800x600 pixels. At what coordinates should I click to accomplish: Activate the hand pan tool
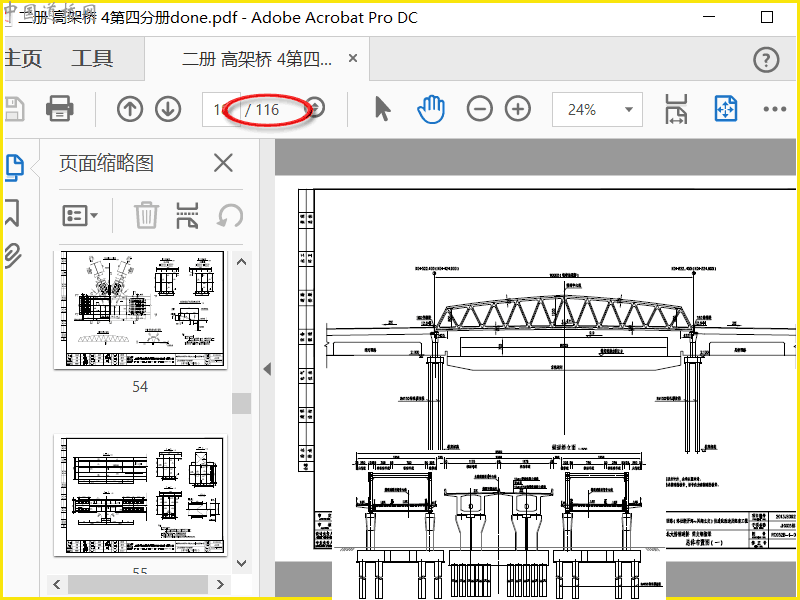coord(431,109)
